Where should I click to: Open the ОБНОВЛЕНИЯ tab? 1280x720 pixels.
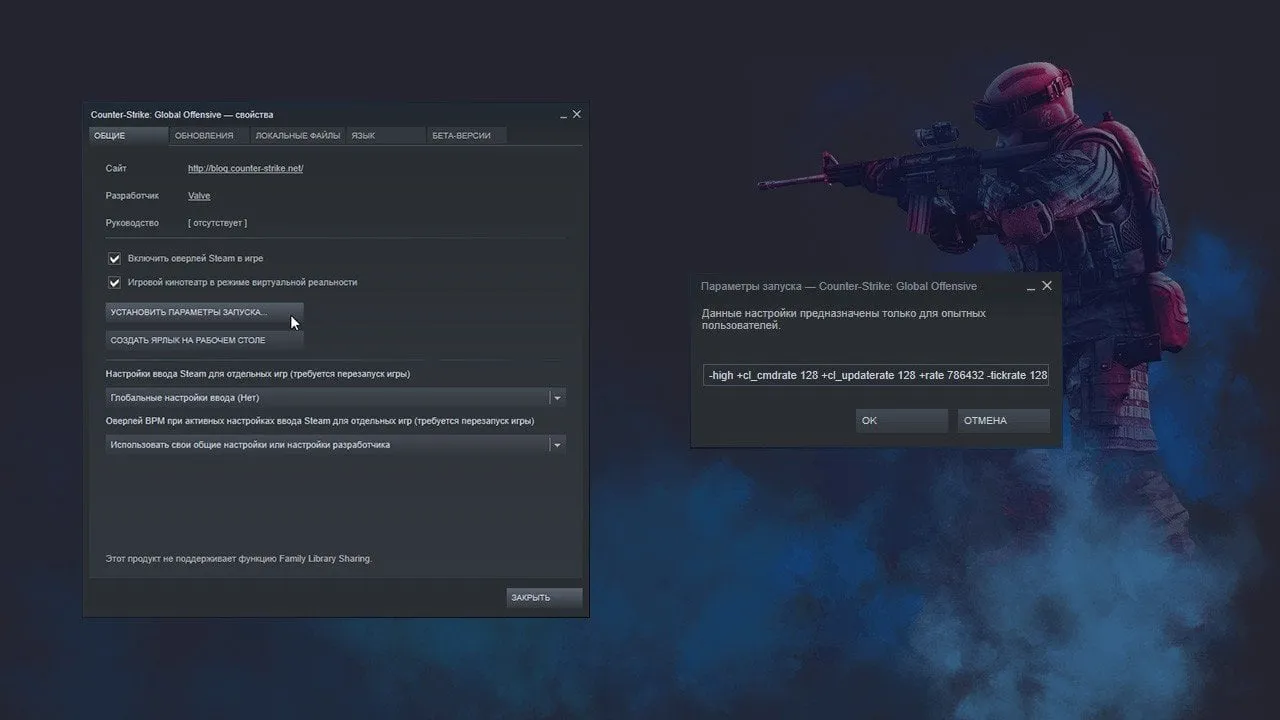pos(208,135)
